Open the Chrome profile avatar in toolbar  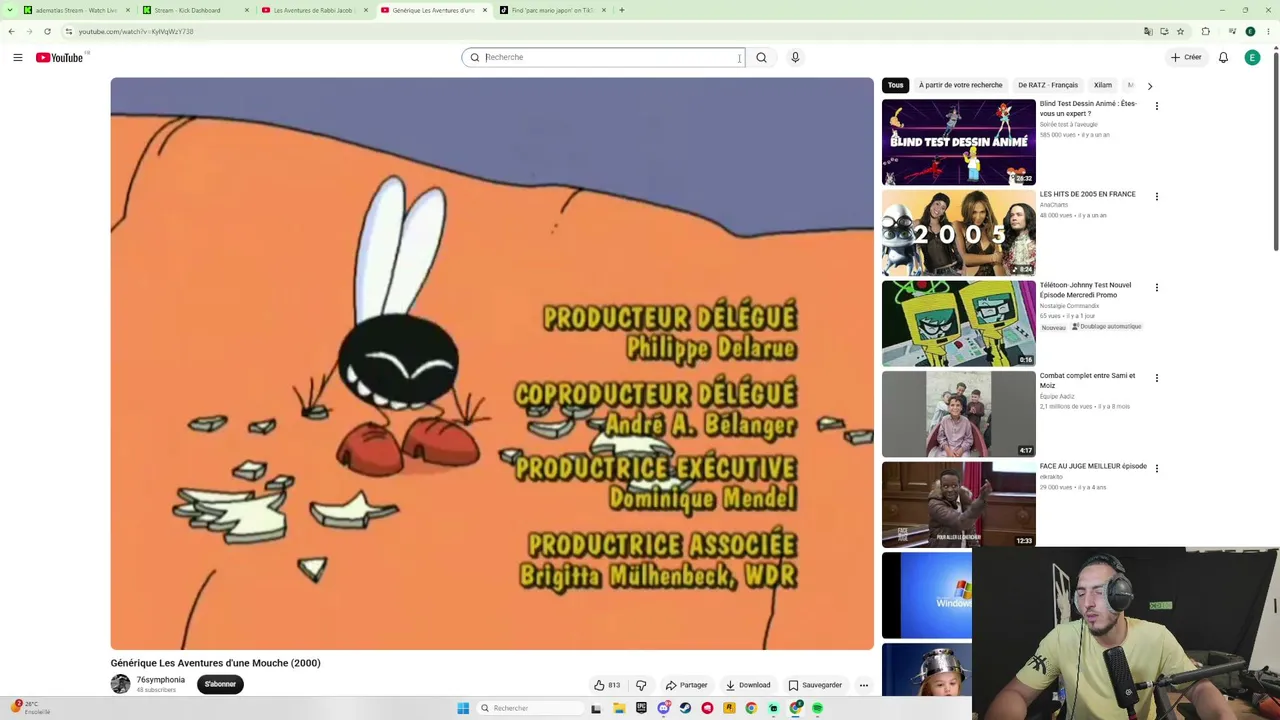[1250, 31]
